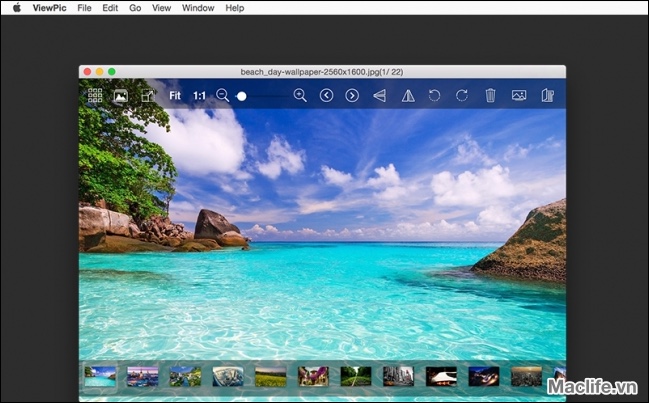649x403 pixels.
Task: Click the resize-window-to-image icon
Action: pos(148,96)
